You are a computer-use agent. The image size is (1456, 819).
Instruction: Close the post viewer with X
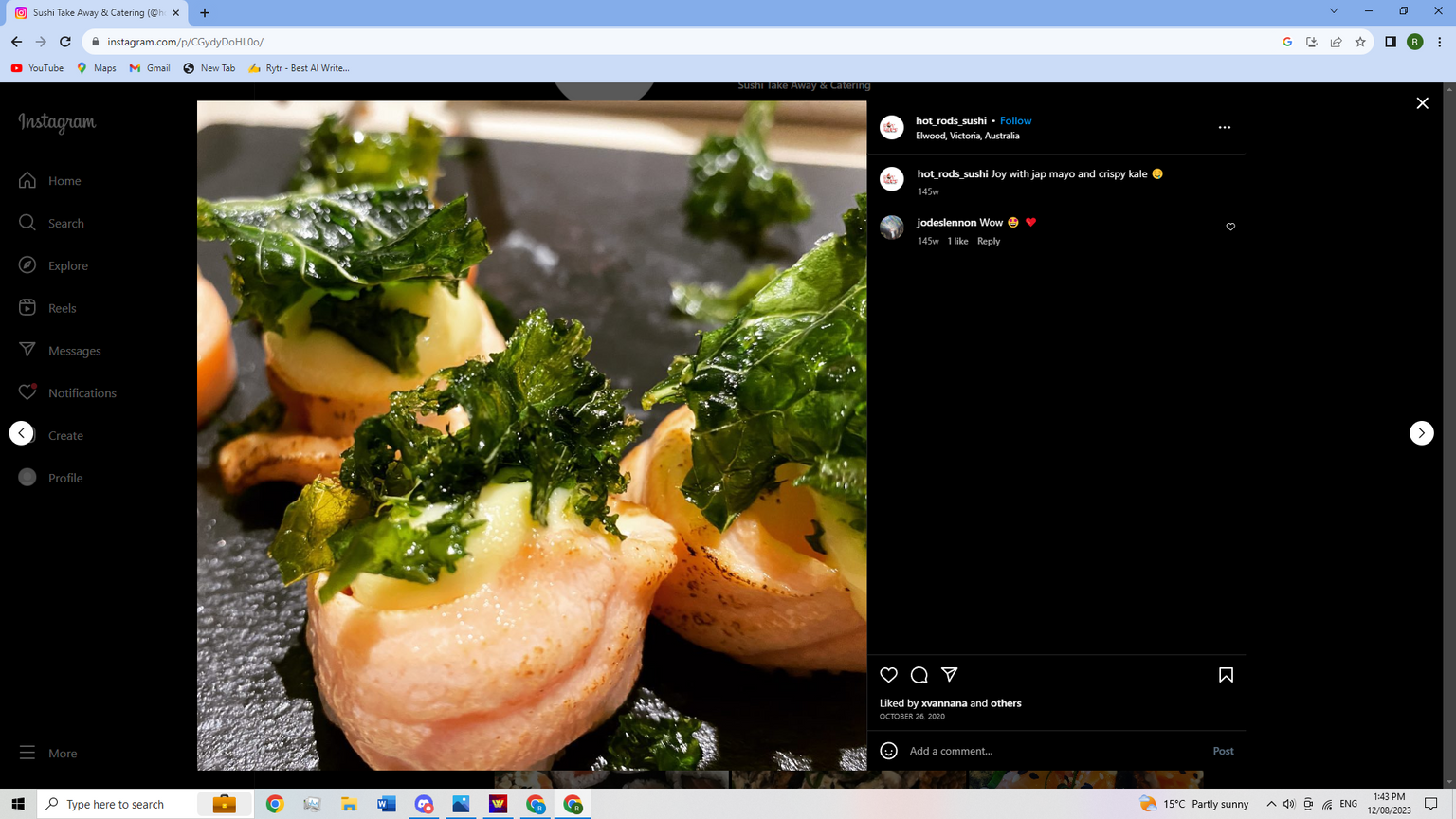1422,103
